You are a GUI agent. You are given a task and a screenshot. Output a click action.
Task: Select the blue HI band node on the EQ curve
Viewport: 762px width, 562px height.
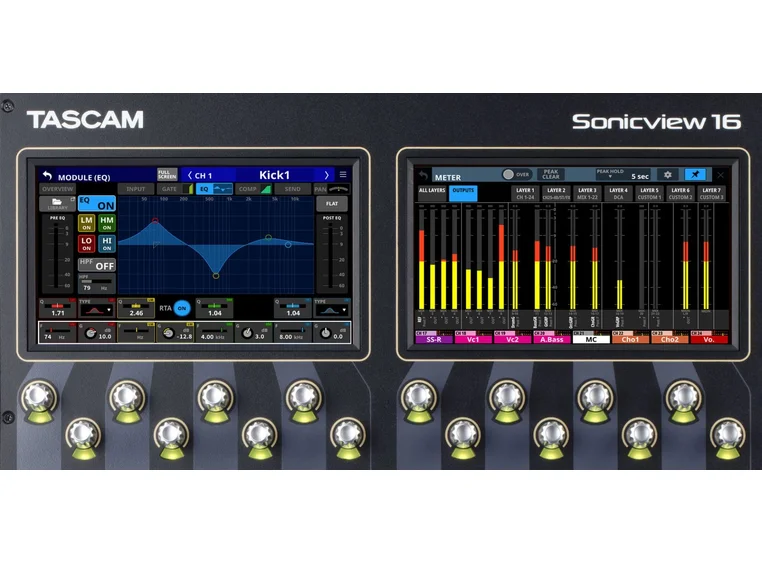pyautogui.click(x=288, y=245)
